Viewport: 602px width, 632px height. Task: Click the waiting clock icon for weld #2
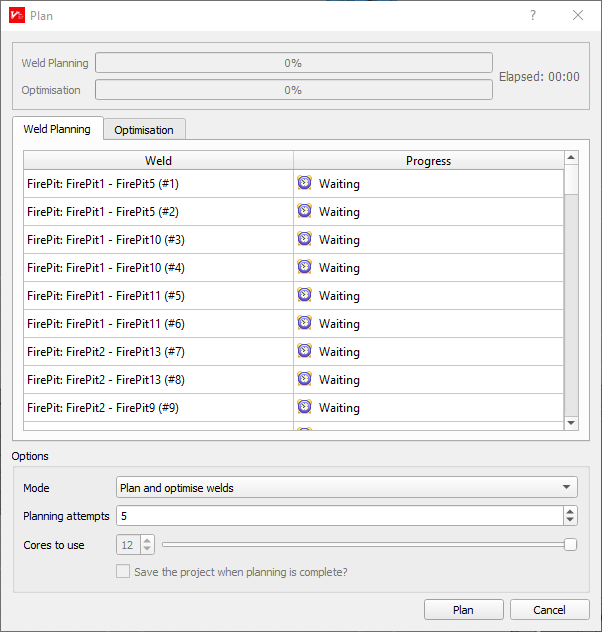coord(305,211)
